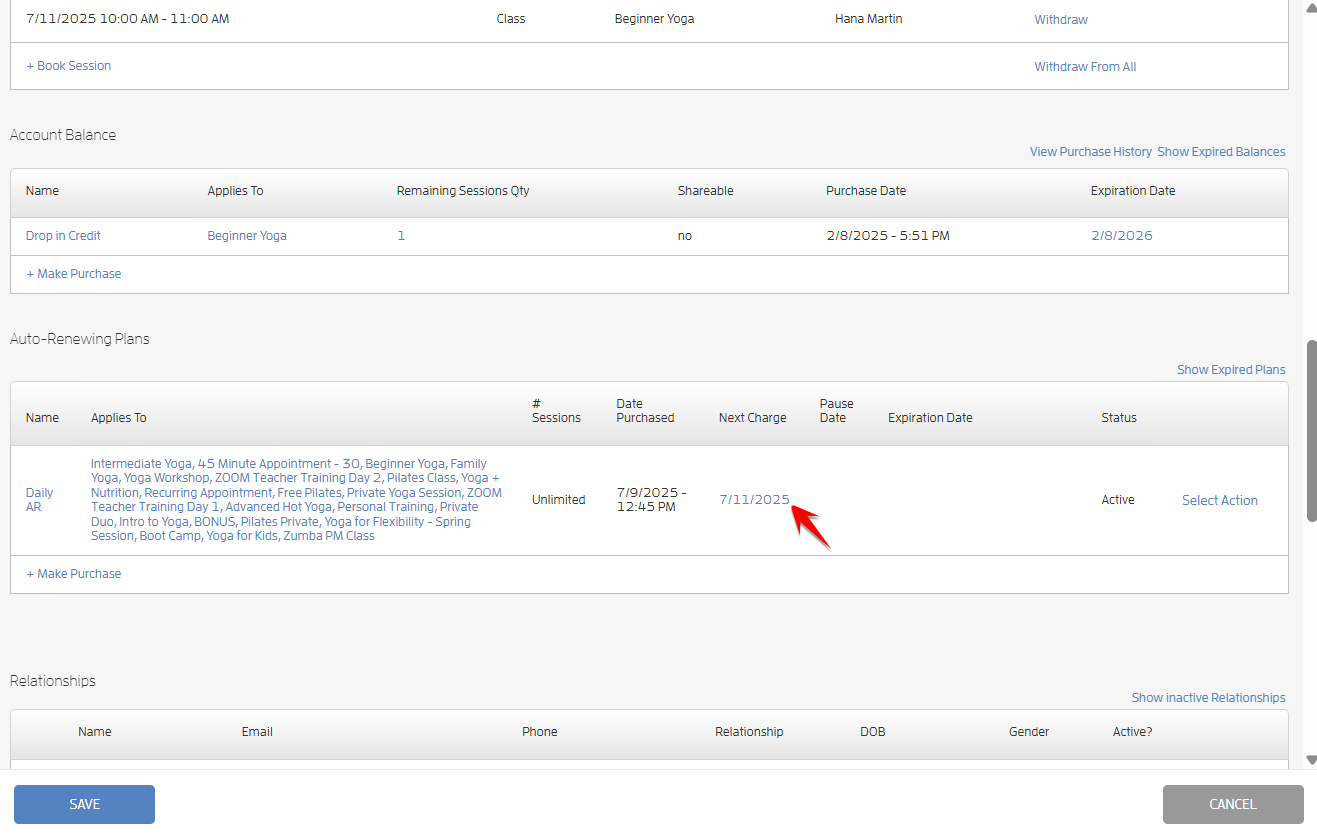Select session time 7/11/2025 10:00 AM - 11:00 AM
This screenshot has height=836, width=1317.
128,19
